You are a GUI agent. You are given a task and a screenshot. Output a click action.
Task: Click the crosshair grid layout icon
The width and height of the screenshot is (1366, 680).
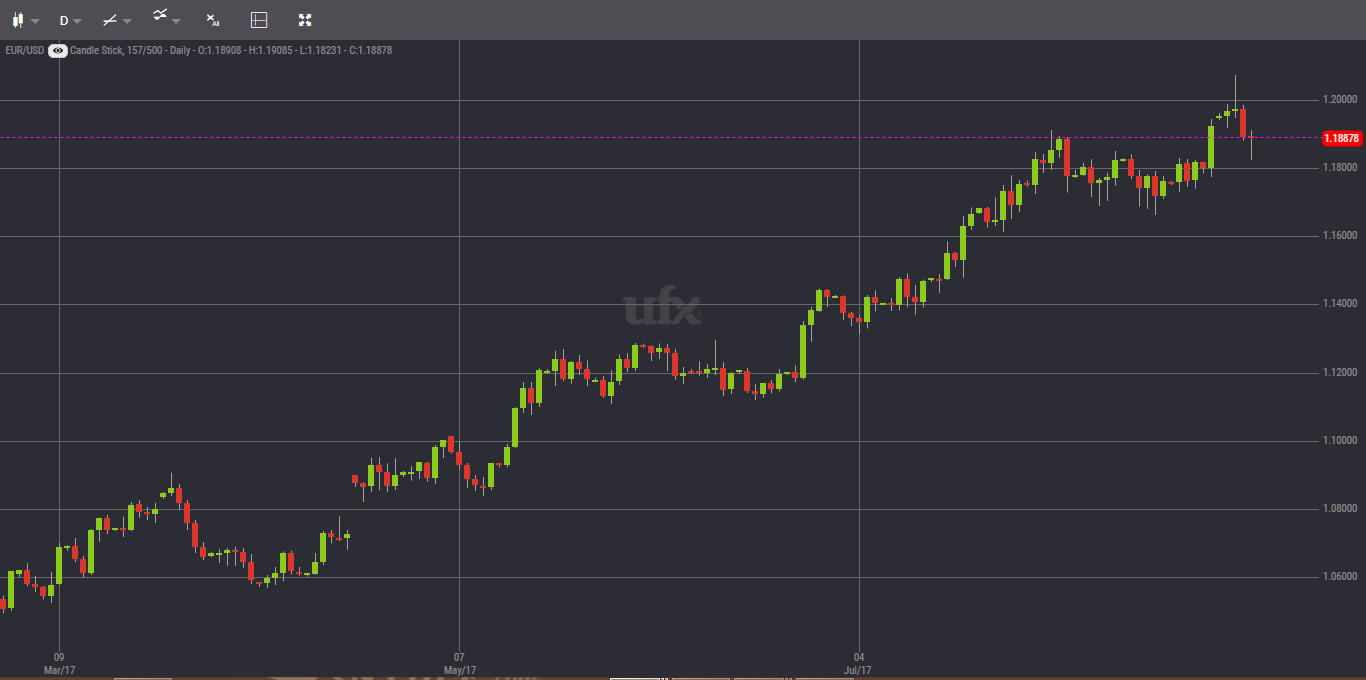click(x=259, y=20)
